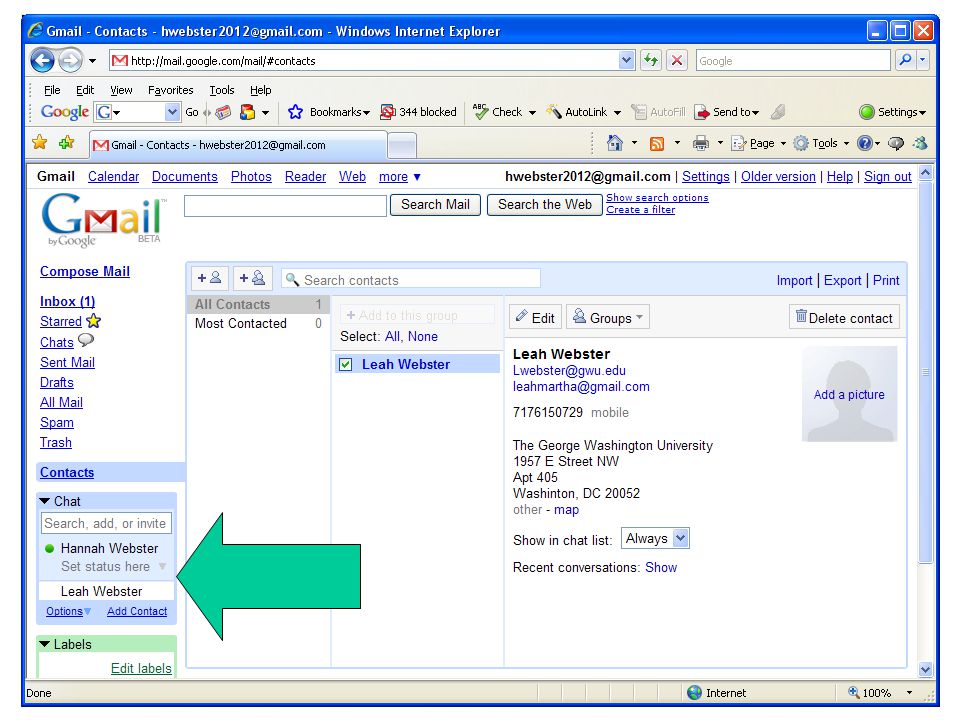The height and width of the screenshot is (720, 960).
Task: Open the Help menu in menu bar
Action: coord(260,90)
